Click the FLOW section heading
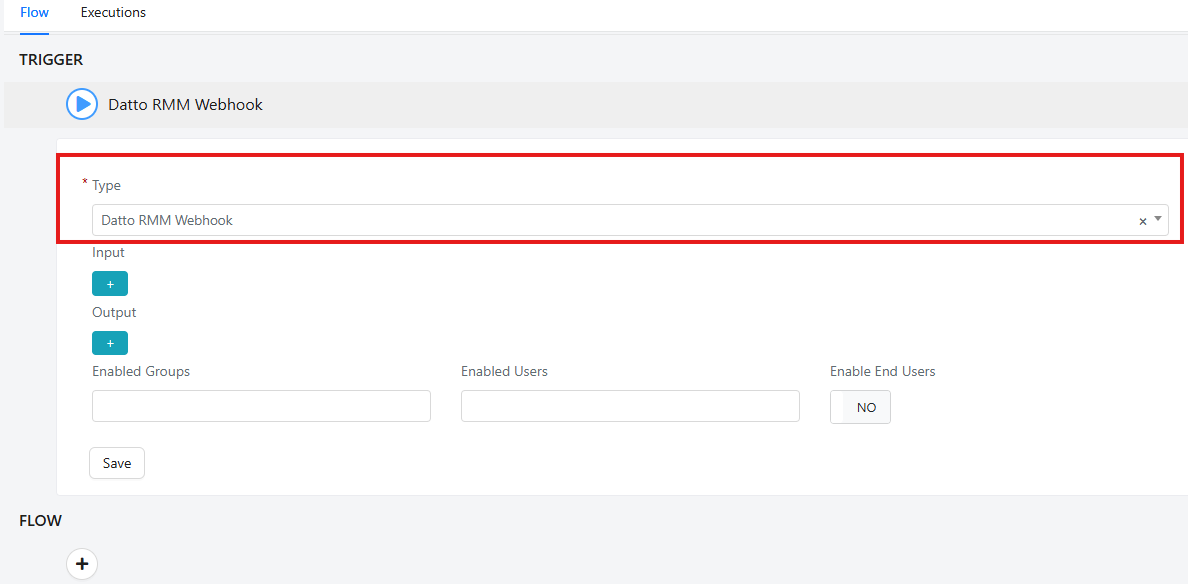1188x584 pixels. pos(40,520)
